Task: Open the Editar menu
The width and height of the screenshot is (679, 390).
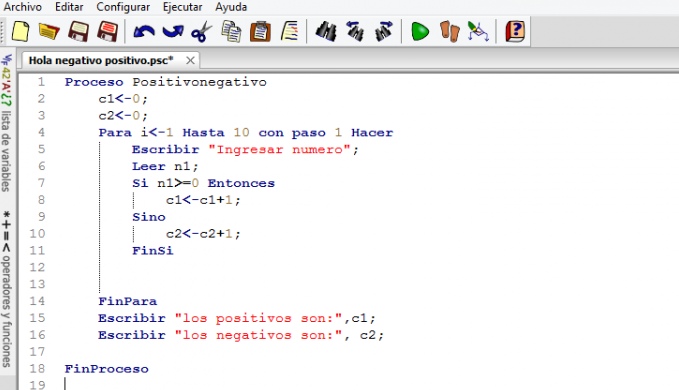Action: pyautogui.click(x=69, y=7)
